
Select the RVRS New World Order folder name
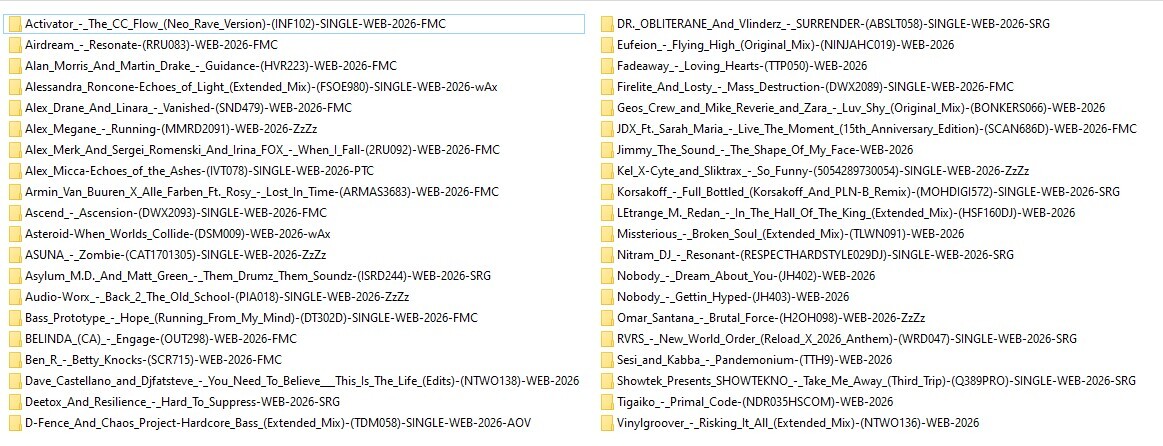(x=846, y=338)
